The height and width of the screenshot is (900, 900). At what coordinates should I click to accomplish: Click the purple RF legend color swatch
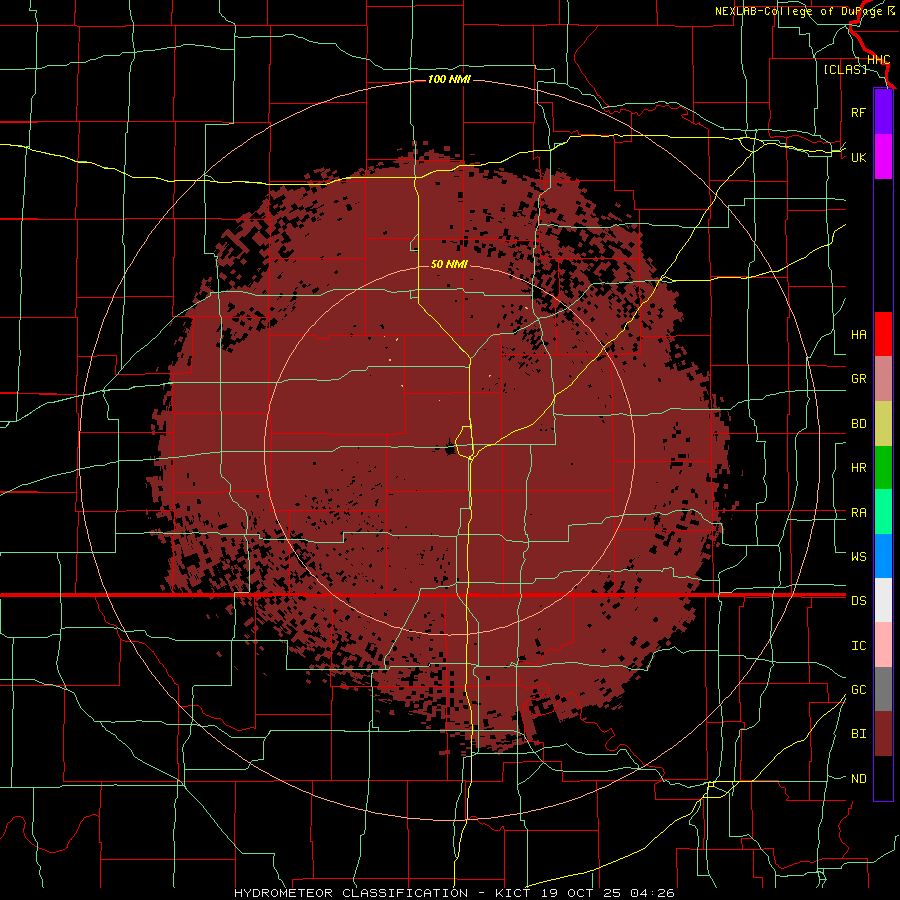883,112
